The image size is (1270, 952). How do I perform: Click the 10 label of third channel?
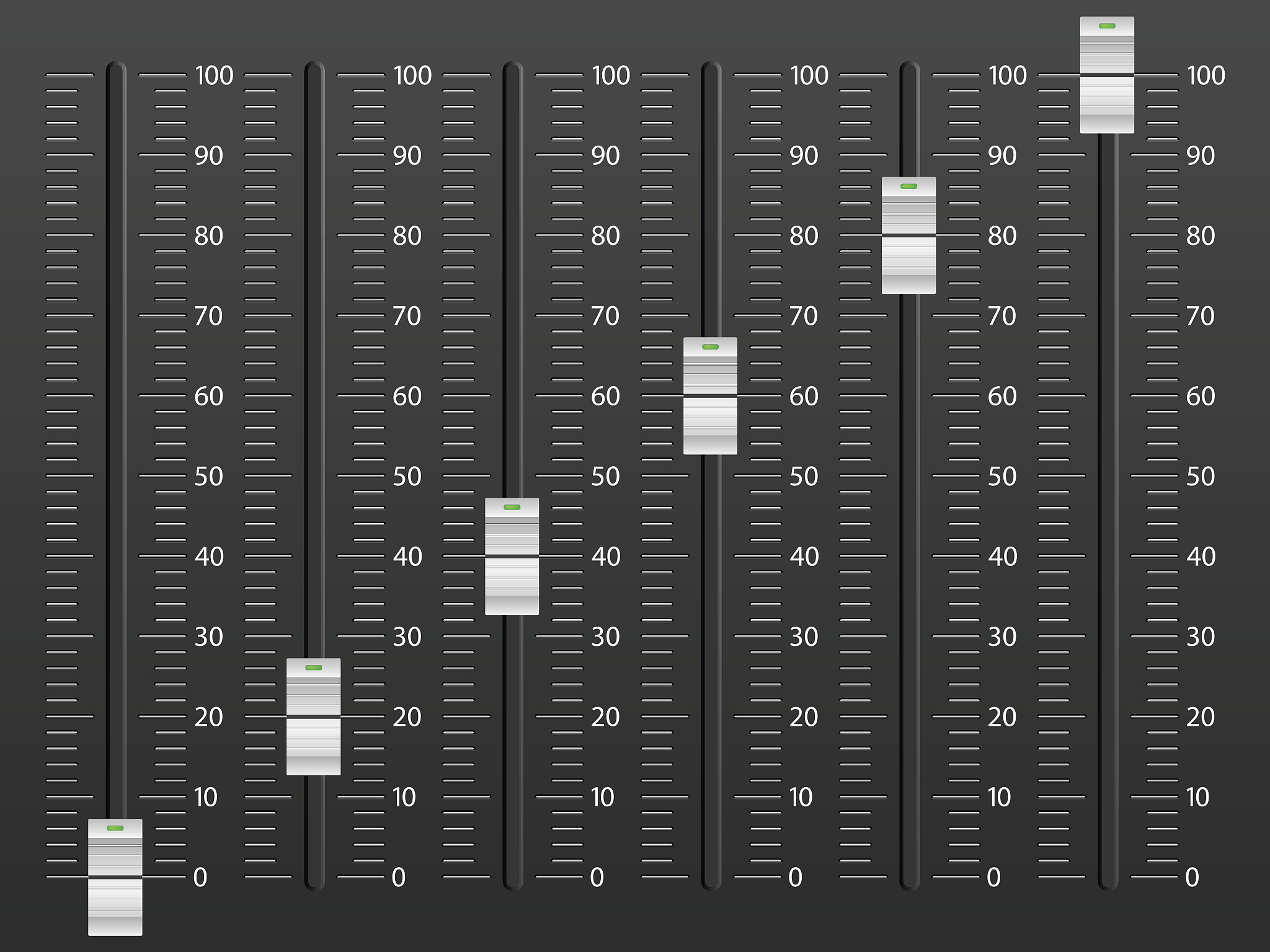click(x=602, y=798)
